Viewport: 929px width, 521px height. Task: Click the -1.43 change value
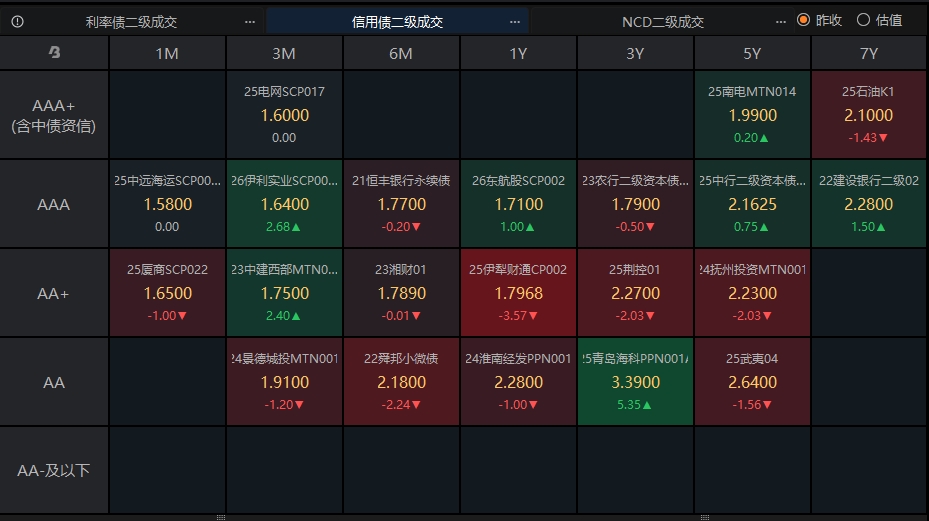point(868,138)
